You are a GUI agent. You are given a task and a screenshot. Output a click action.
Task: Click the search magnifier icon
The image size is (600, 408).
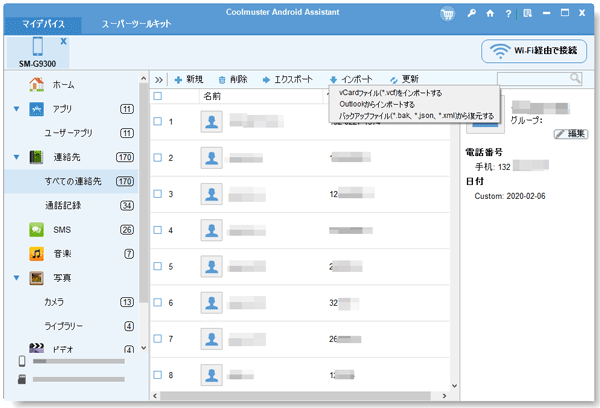(x=576, y=78)
